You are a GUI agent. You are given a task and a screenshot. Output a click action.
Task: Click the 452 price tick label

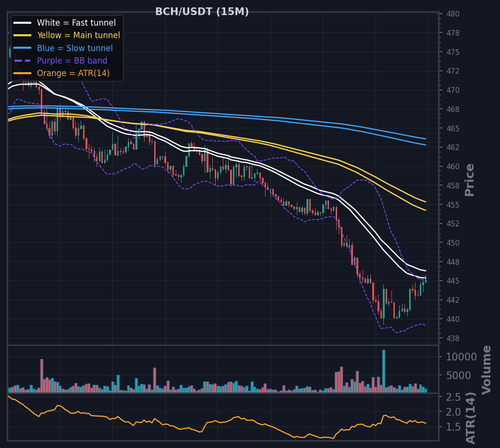tap(453, 224)
